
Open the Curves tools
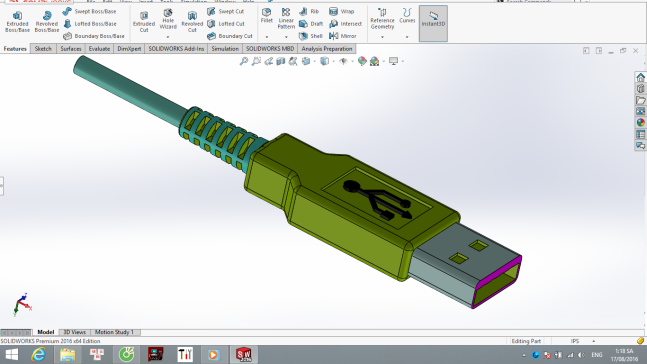tap(407, 16)
